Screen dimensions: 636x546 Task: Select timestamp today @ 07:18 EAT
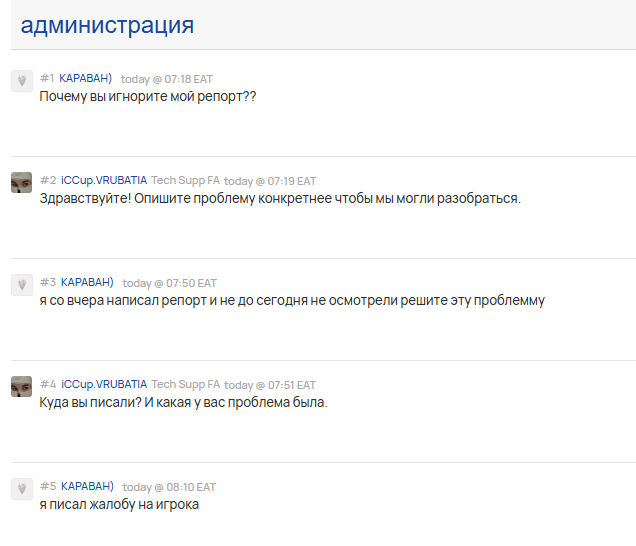click(x=167, y=79)
